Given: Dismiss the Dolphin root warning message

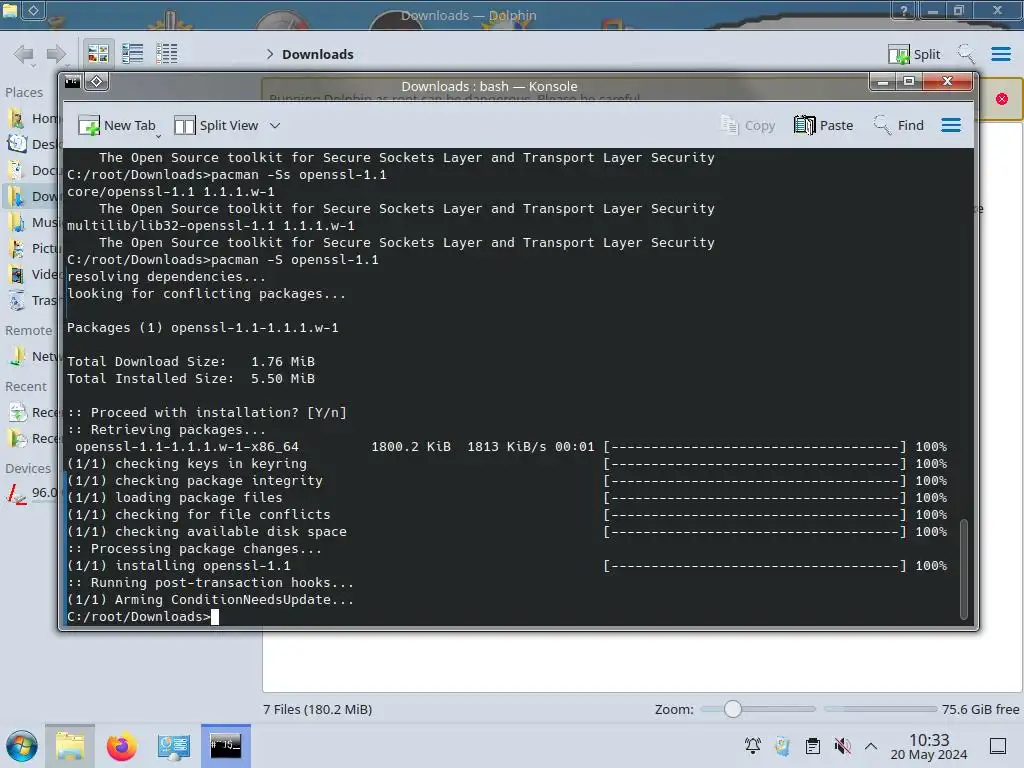Looking at the screenshot, I should tap(1002, 99).
